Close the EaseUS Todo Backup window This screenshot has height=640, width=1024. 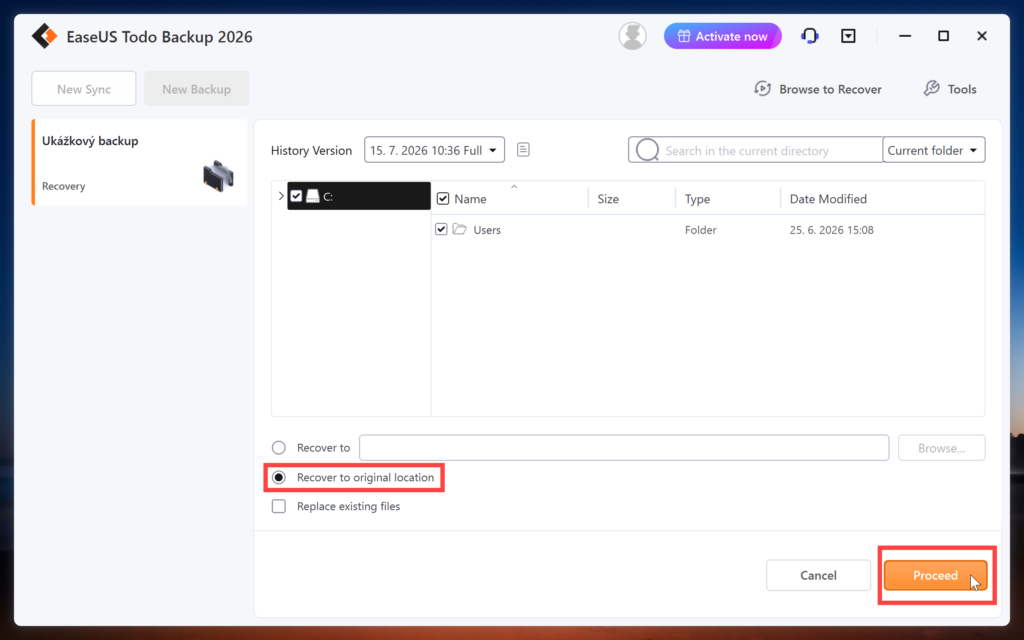tap(982, 36)
